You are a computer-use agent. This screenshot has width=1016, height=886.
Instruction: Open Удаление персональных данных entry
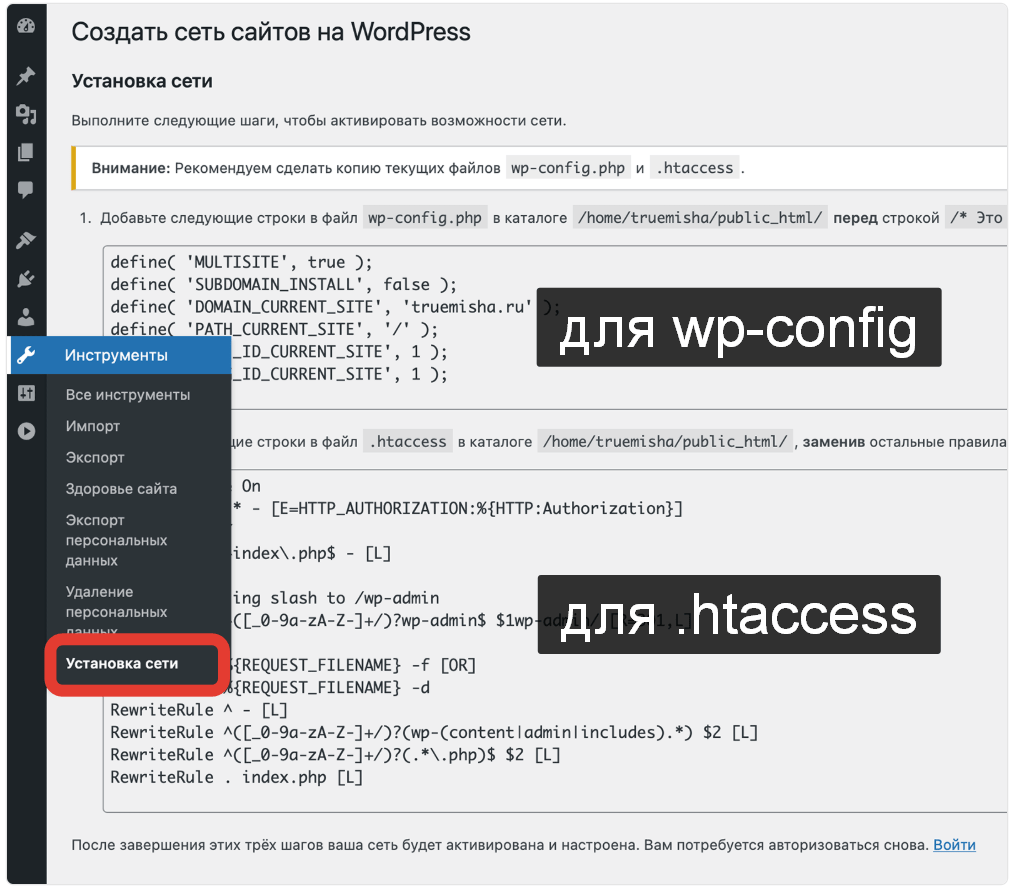click(x=116, y=611)
